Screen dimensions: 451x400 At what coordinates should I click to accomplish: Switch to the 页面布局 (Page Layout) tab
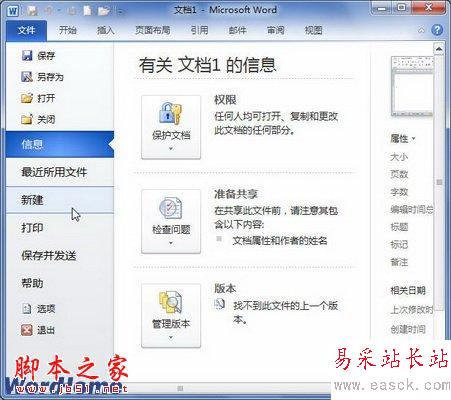(x=153, y=30)
